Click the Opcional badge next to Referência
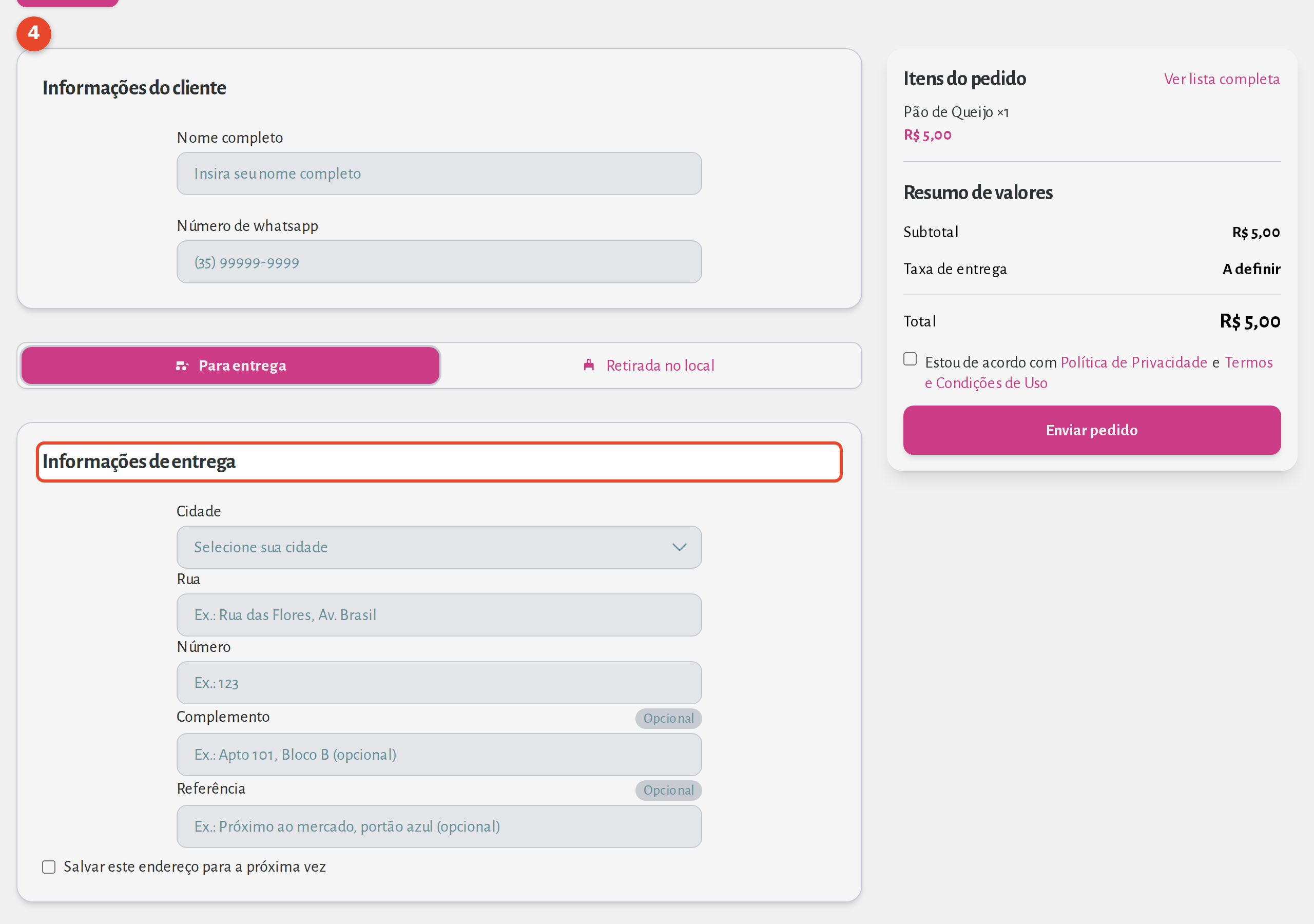Image resolution: width=1314 pixels, height=924 pixels. click(x=668, y=791)
